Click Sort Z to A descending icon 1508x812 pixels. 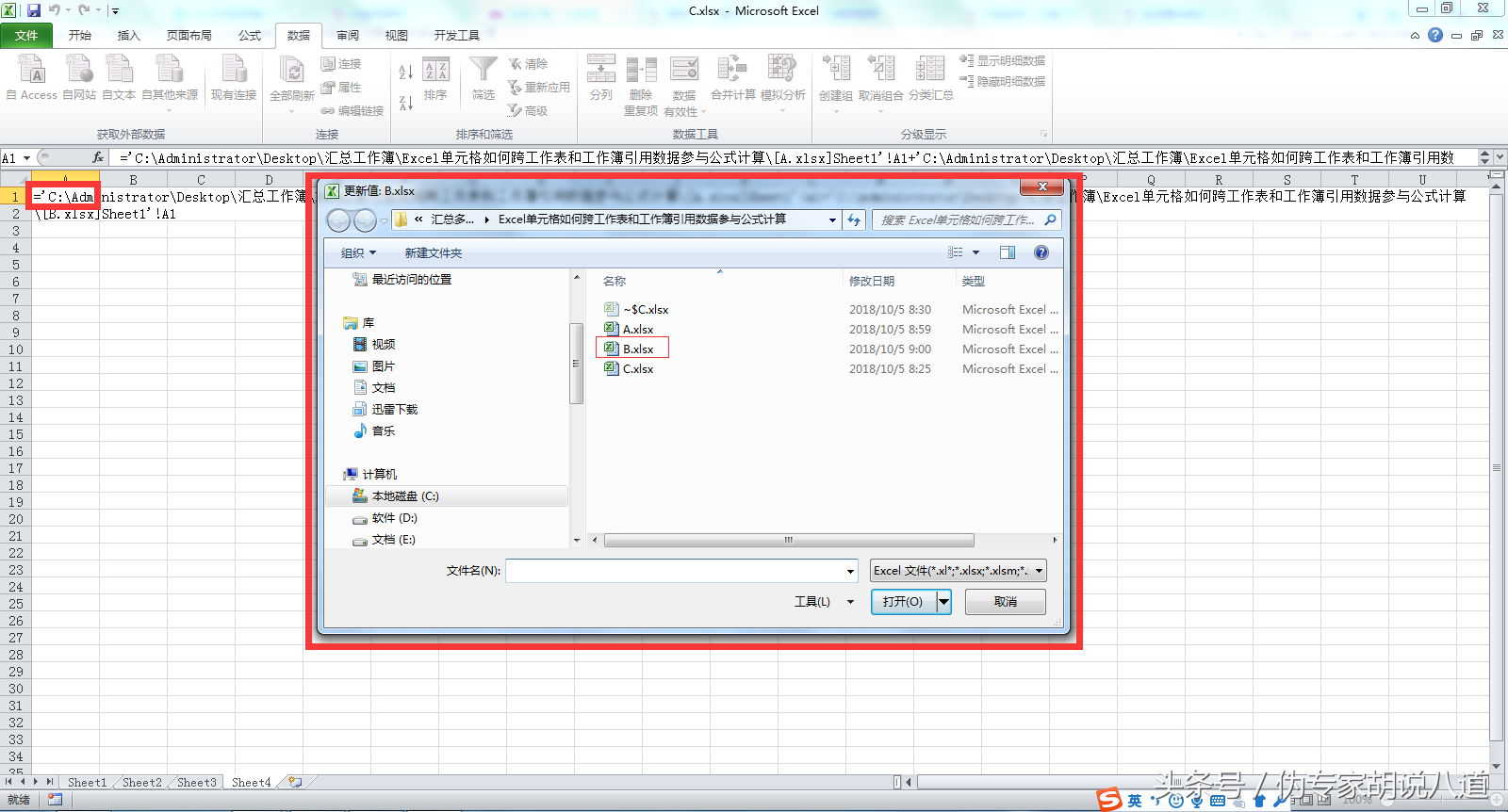(406, 102)
